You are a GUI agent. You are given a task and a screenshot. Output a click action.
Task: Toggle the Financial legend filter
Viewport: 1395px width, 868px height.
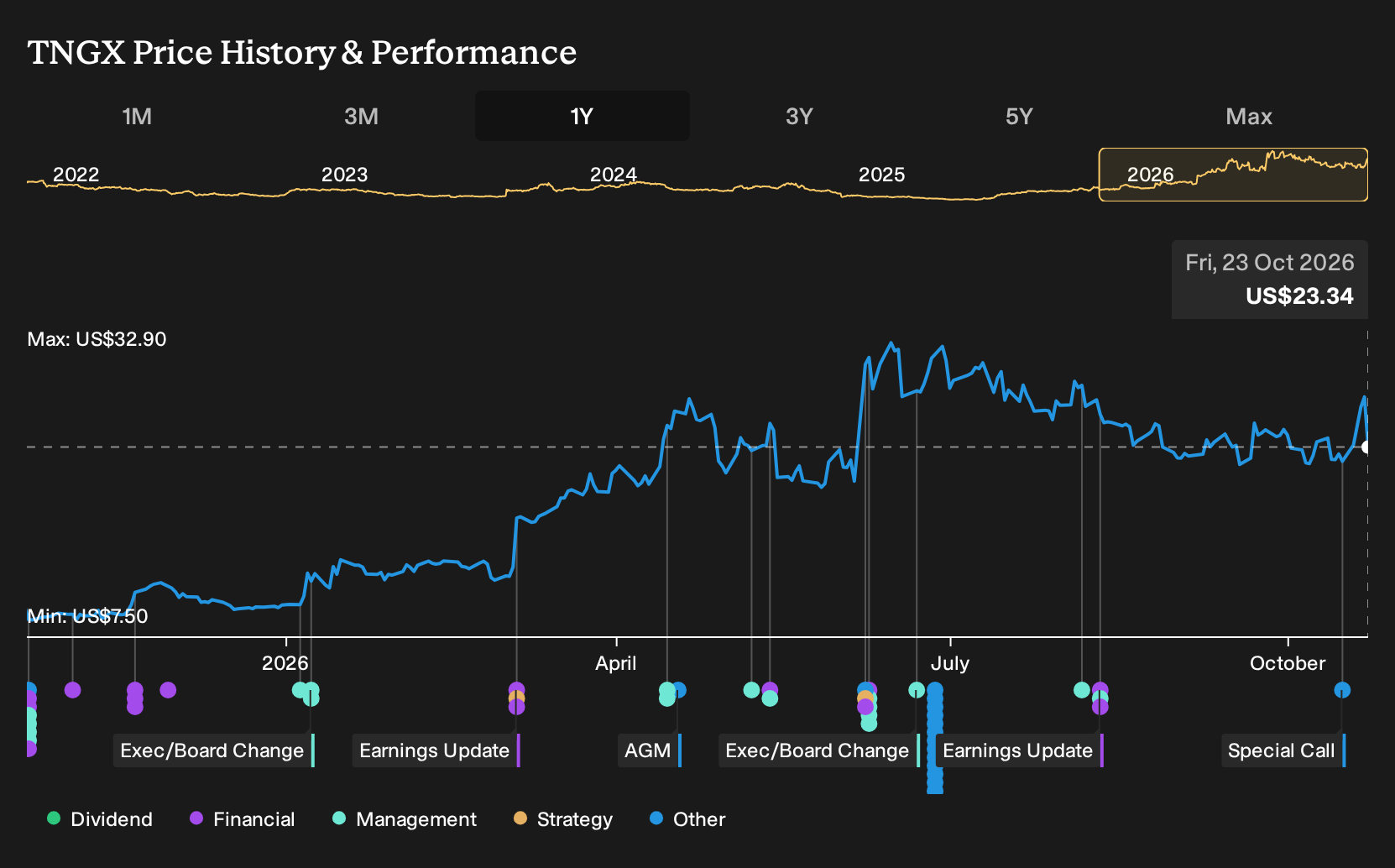243,819
